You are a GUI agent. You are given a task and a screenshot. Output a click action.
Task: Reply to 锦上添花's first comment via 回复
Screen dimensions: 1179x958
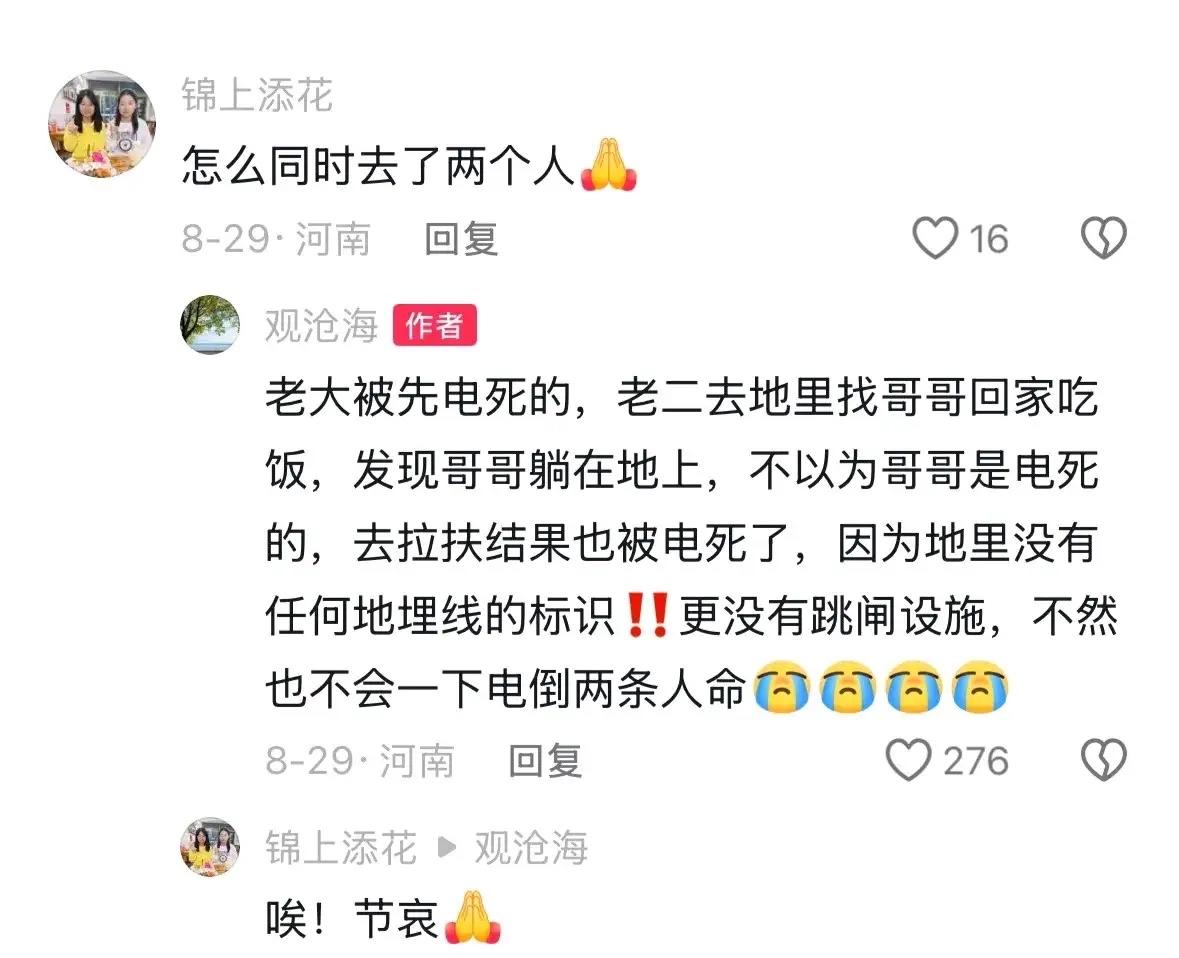[461, 238]
